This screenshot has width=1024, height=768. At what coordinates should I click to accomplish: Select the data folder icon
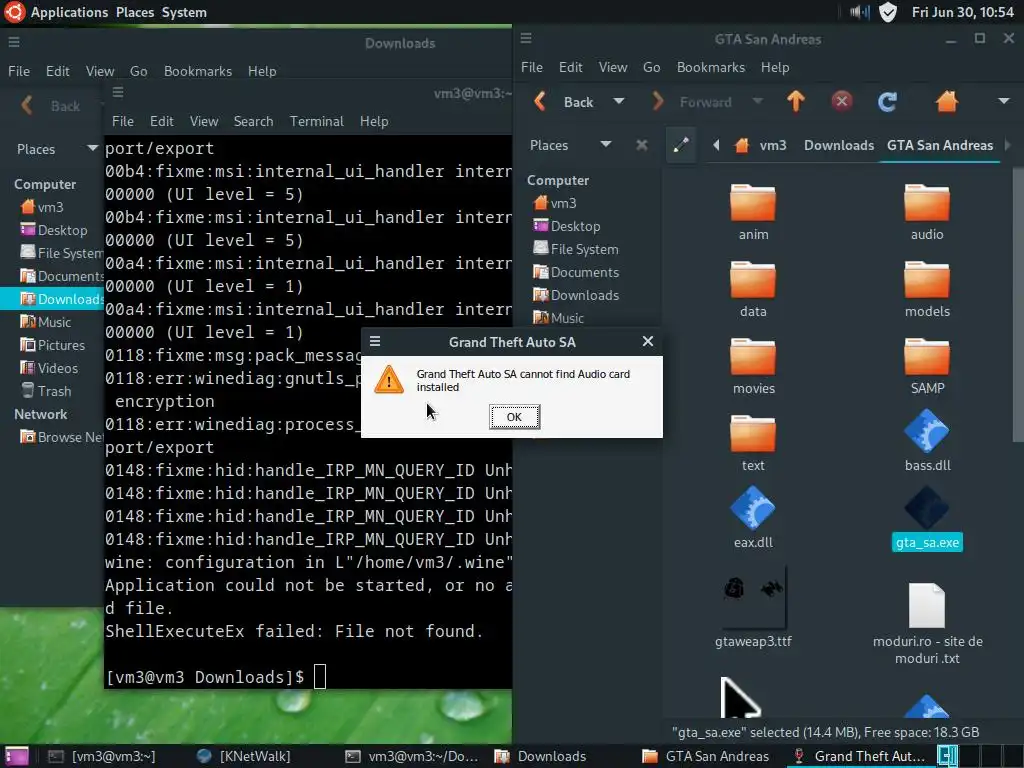753,280
